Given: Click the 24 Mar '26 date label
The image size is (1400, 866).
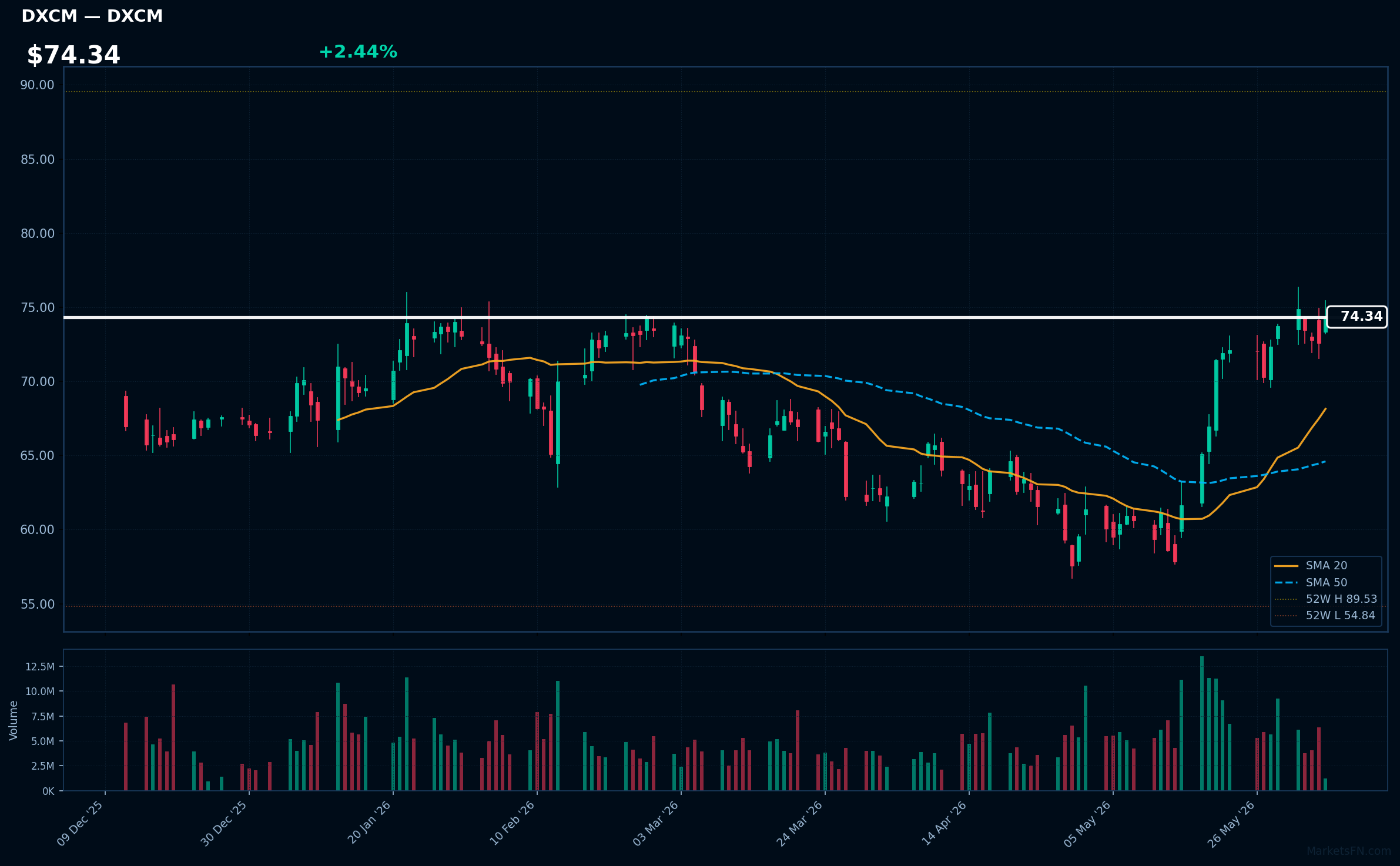Looking at the screenshot, I should 800,824.
